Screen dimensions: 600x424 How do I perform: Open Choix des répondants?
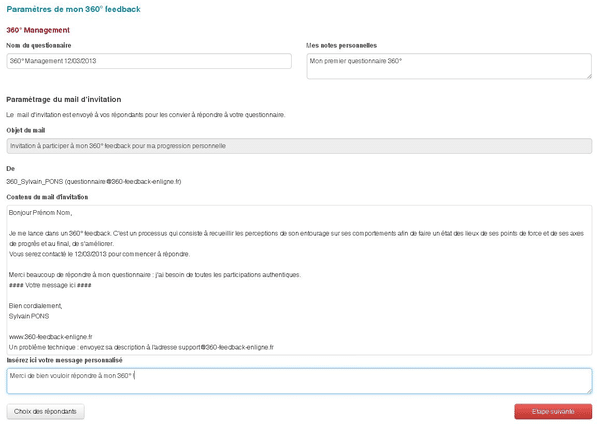(45, 411)
